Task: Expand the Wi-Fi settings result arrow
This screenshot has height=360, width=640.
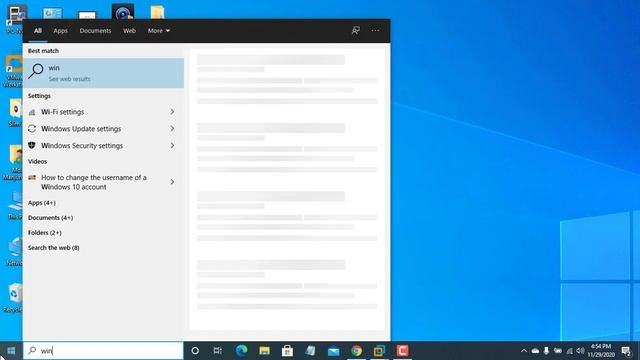Action: [172, 112]
